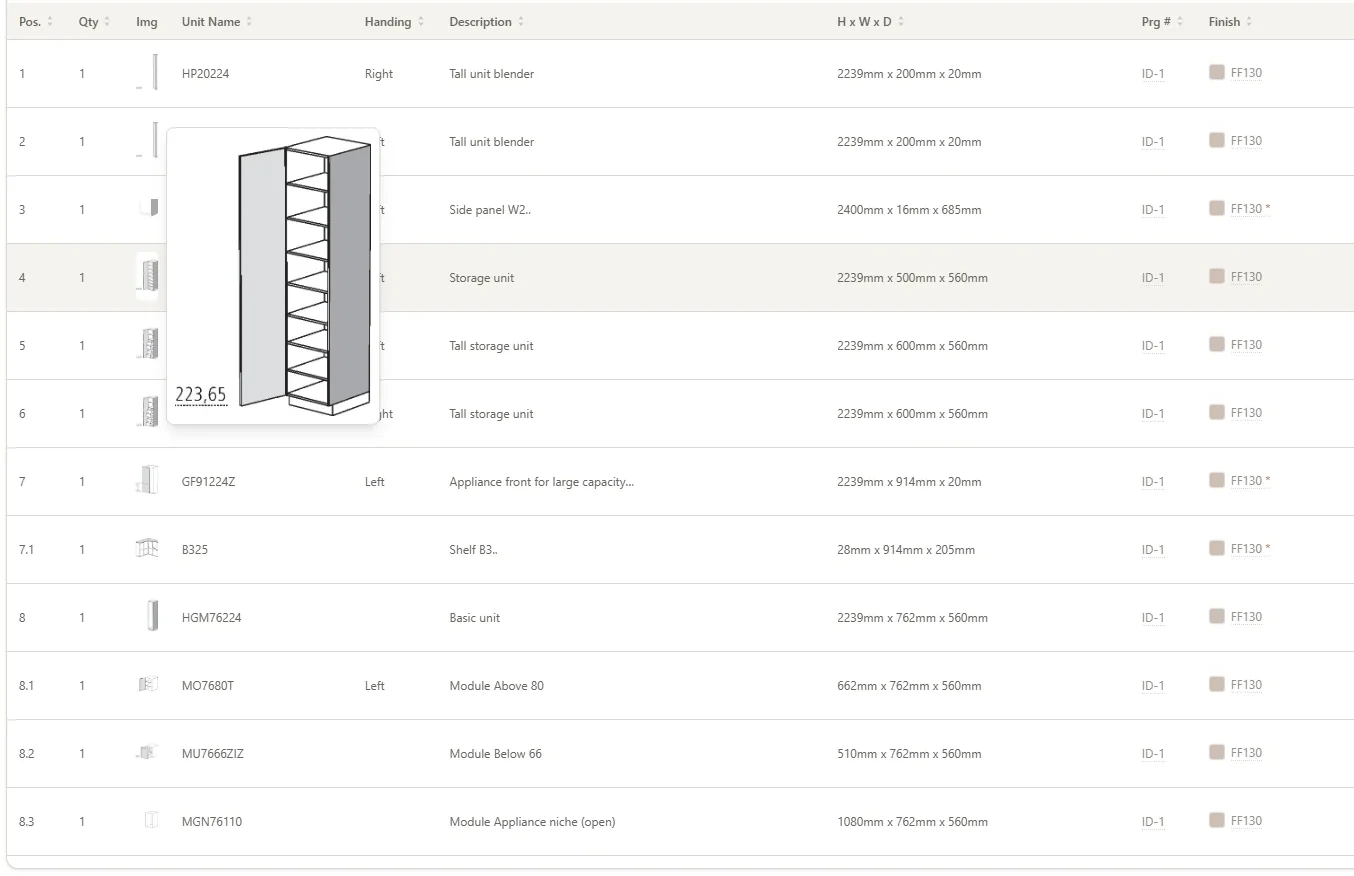Viewport: 1354px width, 876px height.
Task: Sort the table by the Pos. column arrows
Action: pyautogui.click(x=50, y=22)
